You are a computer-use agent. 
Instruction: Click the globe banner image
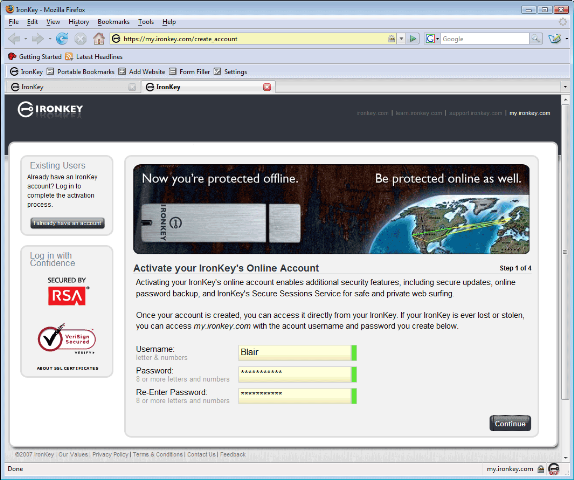[449, 224]
